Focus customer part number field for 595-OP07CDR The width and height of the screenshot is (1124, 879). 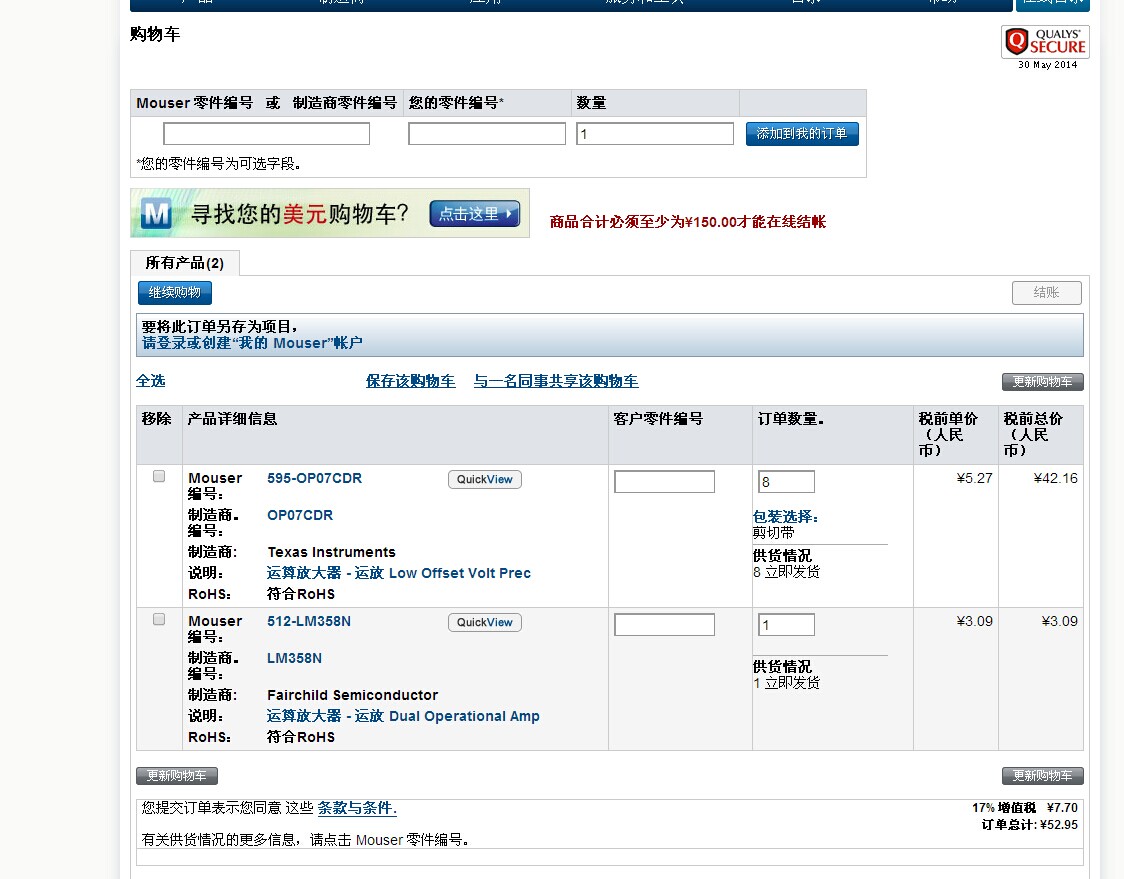(x=665, y=482)
